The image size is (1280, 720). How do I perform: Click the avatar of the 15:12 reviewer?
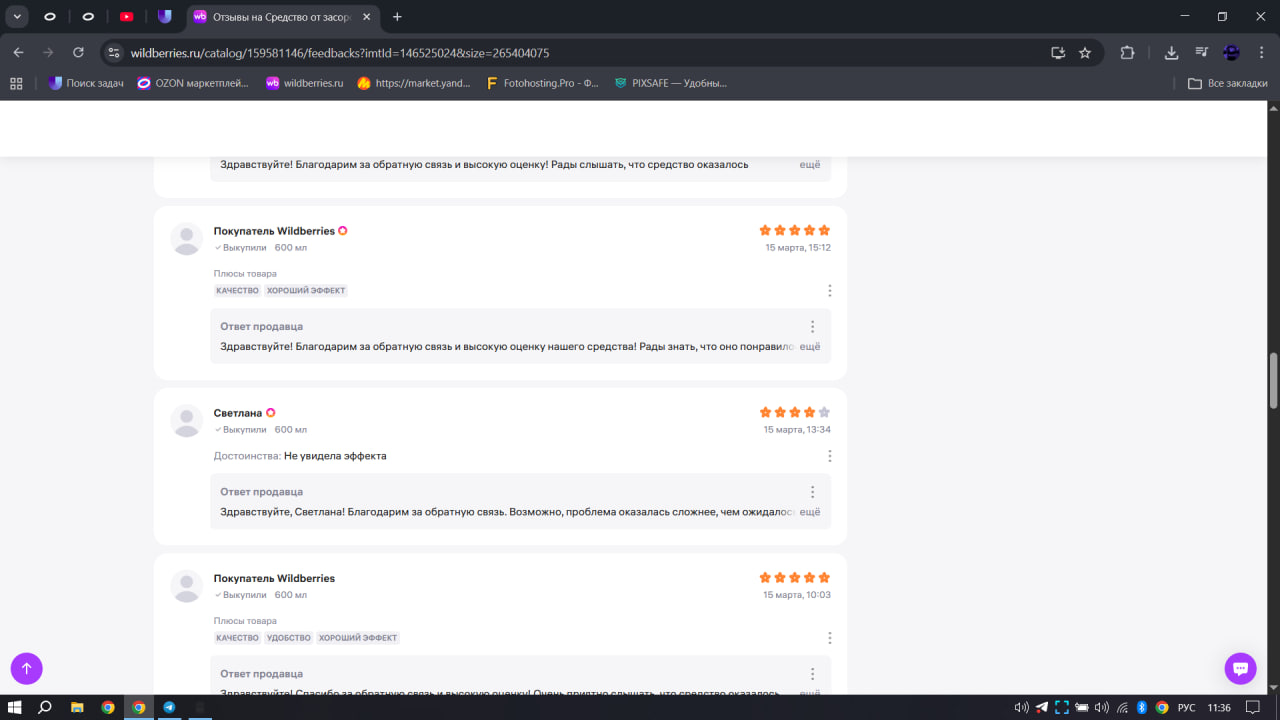pos(187,239)
